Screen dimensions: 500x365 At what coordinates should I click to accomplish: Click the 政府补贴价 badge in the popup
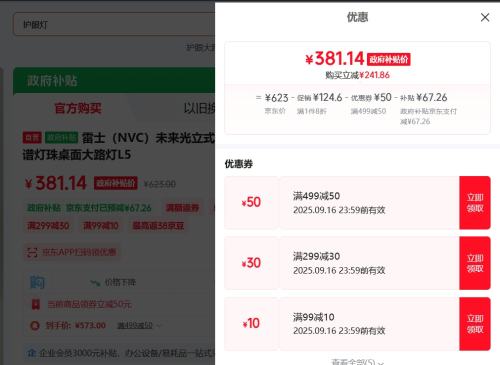389,60
